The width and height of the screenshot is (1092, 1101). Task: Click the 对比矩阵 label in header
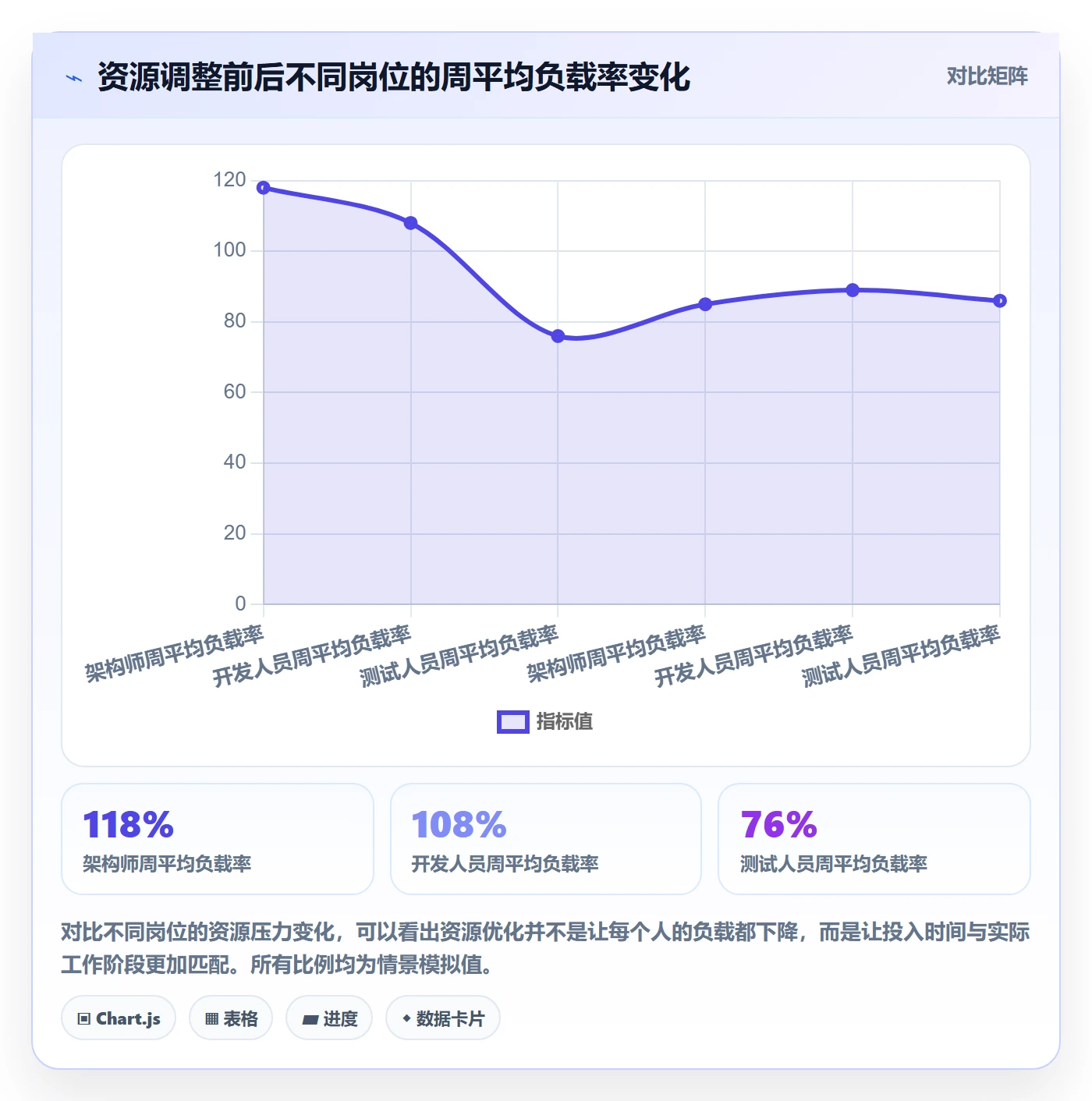click(x=987, y=76)
